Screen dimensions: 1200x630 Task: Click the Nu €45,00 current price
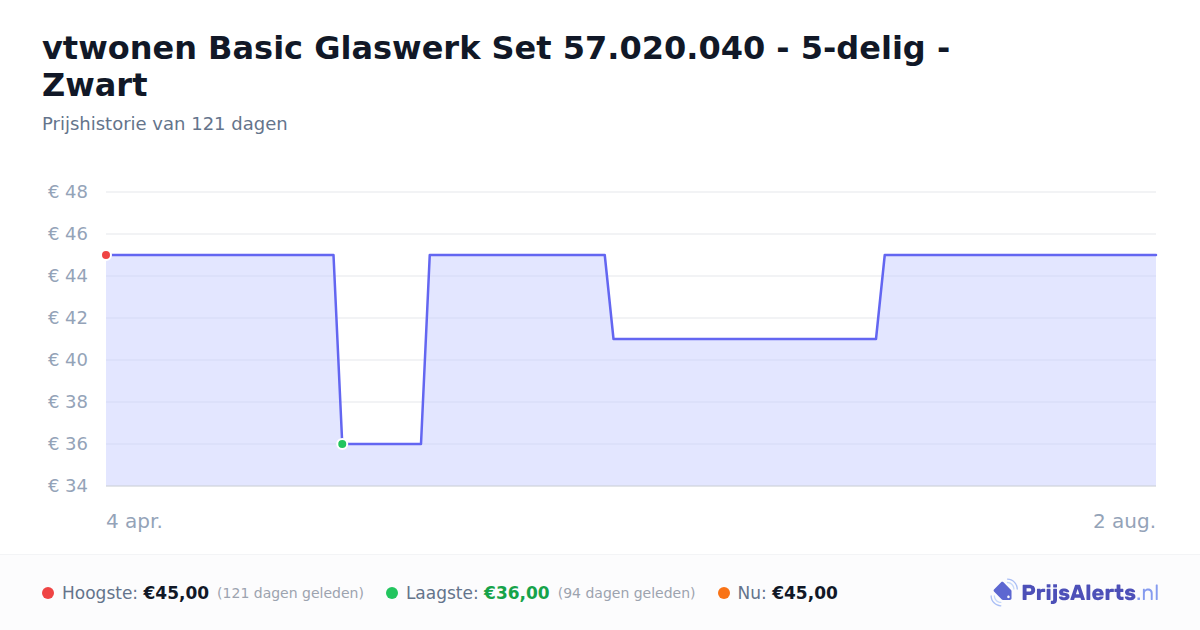(805, 593)
